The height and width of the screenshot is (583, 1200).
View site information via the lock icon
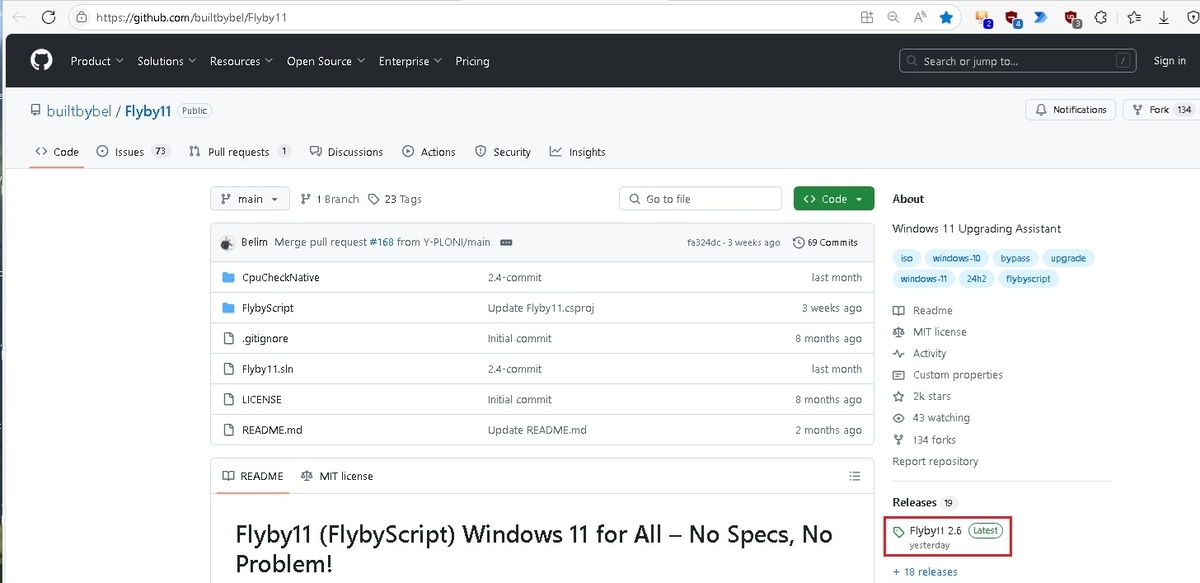[82, 17]
